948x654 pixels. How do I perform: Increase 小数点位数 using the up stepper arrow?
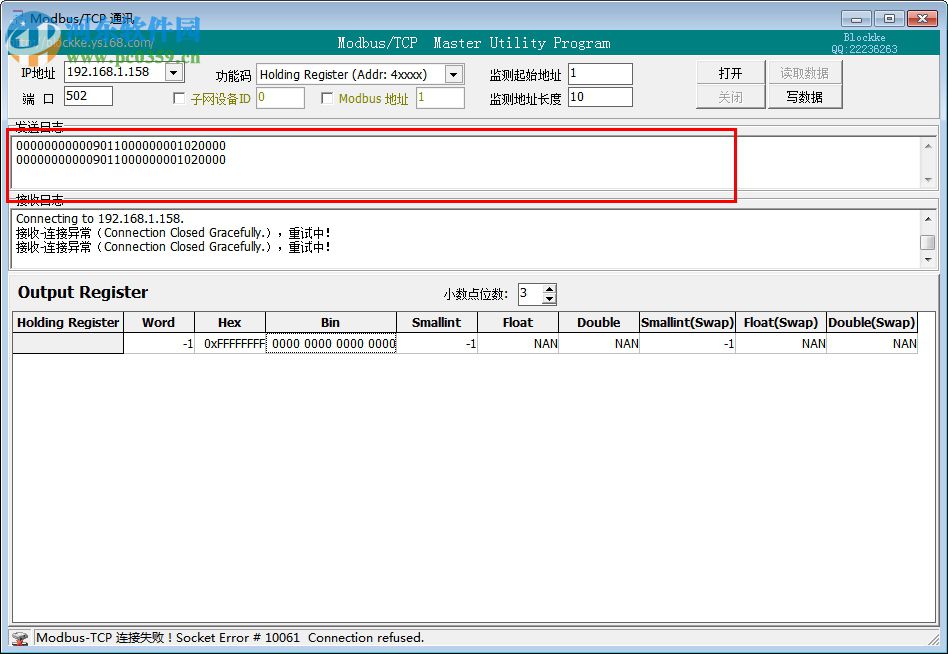(x=551, y=289)
